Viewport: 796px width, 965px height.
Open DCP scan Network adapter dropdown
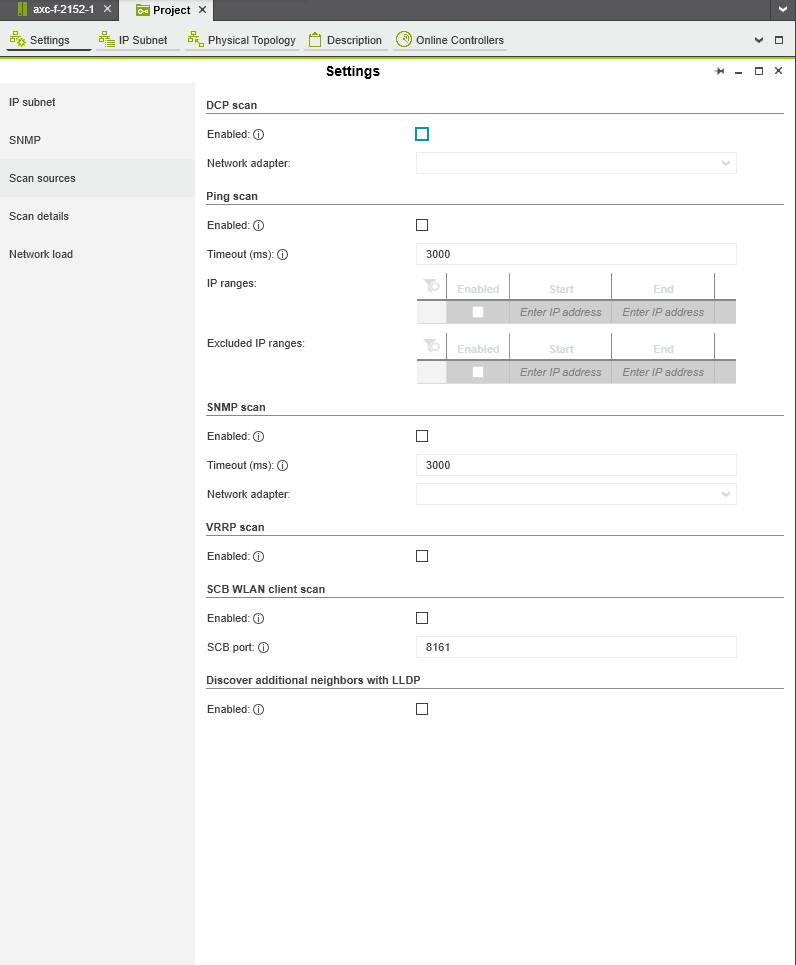point(576,163)
